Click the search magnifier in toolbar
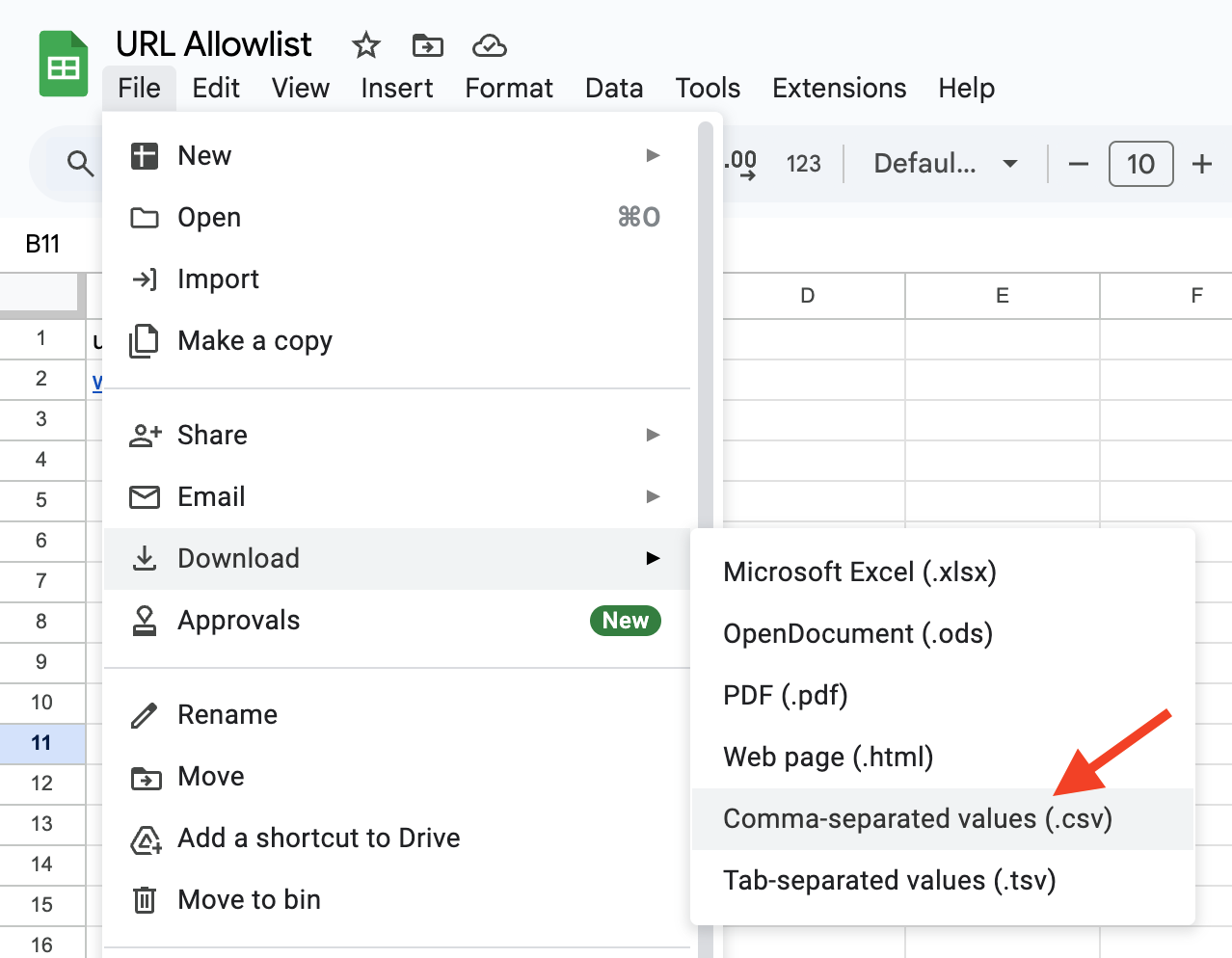1232x958 pixels. [81, 164]
